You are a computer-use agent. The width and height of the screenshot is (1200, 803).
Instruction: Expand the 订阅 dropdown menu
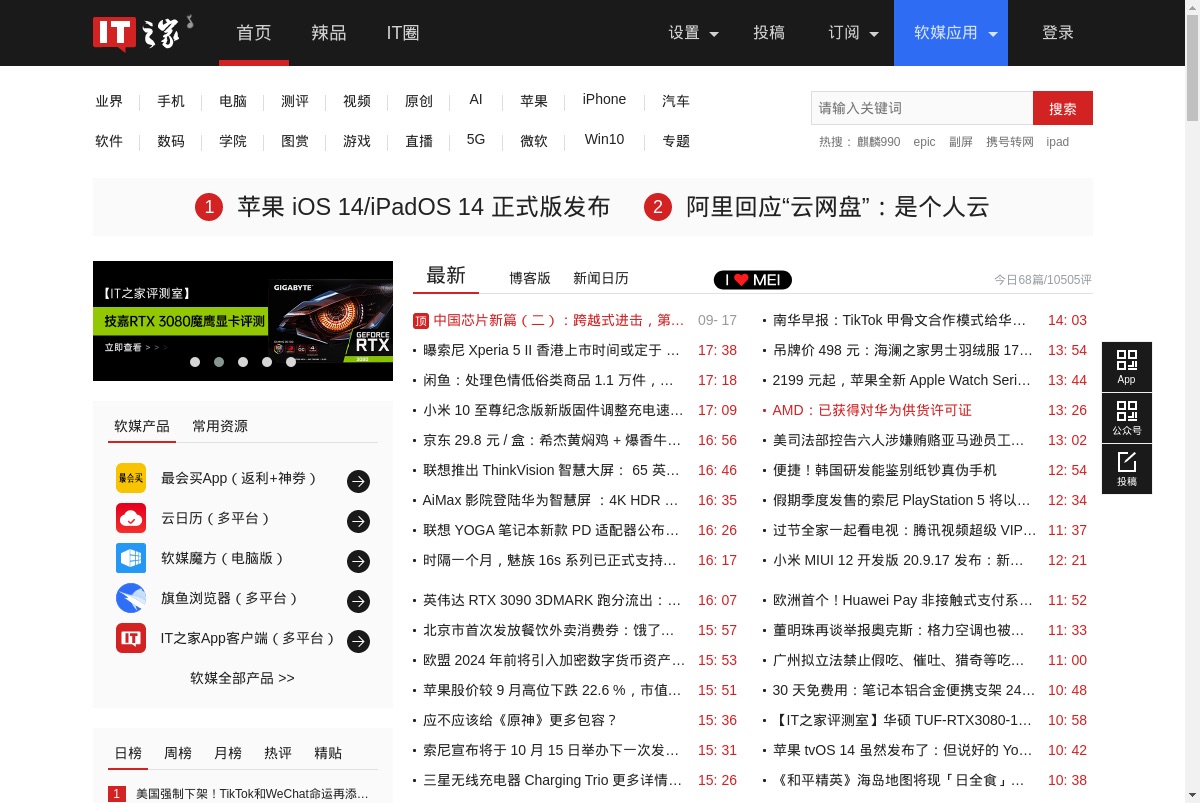pos(854,33)
